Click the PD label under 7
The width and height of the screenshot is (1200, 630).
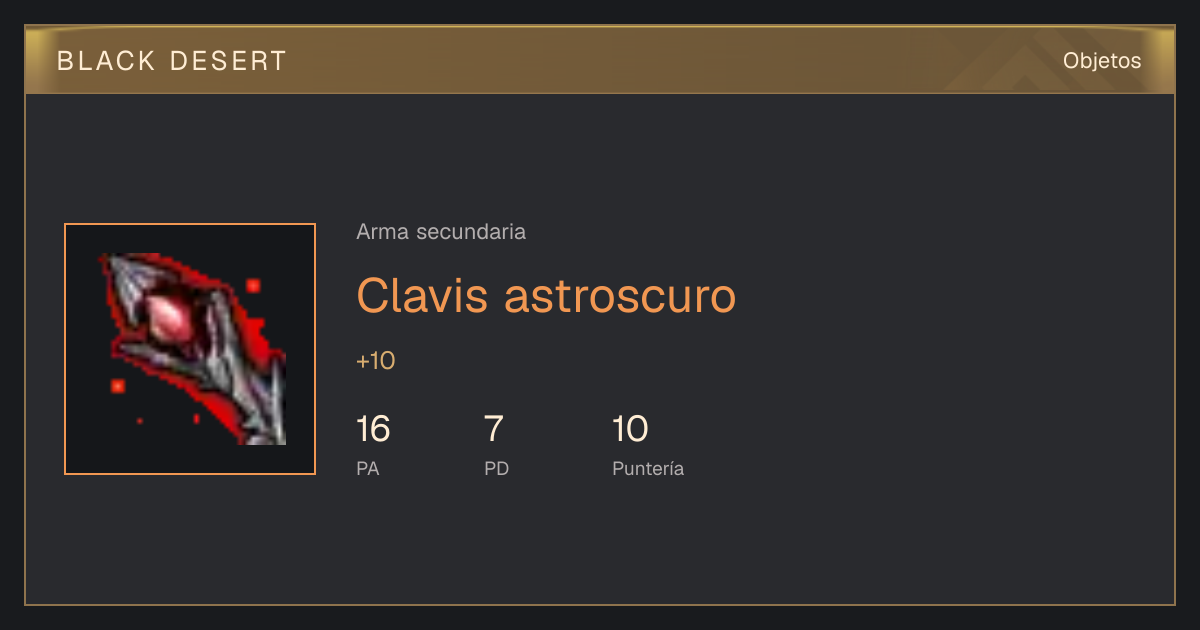point(497,468)
